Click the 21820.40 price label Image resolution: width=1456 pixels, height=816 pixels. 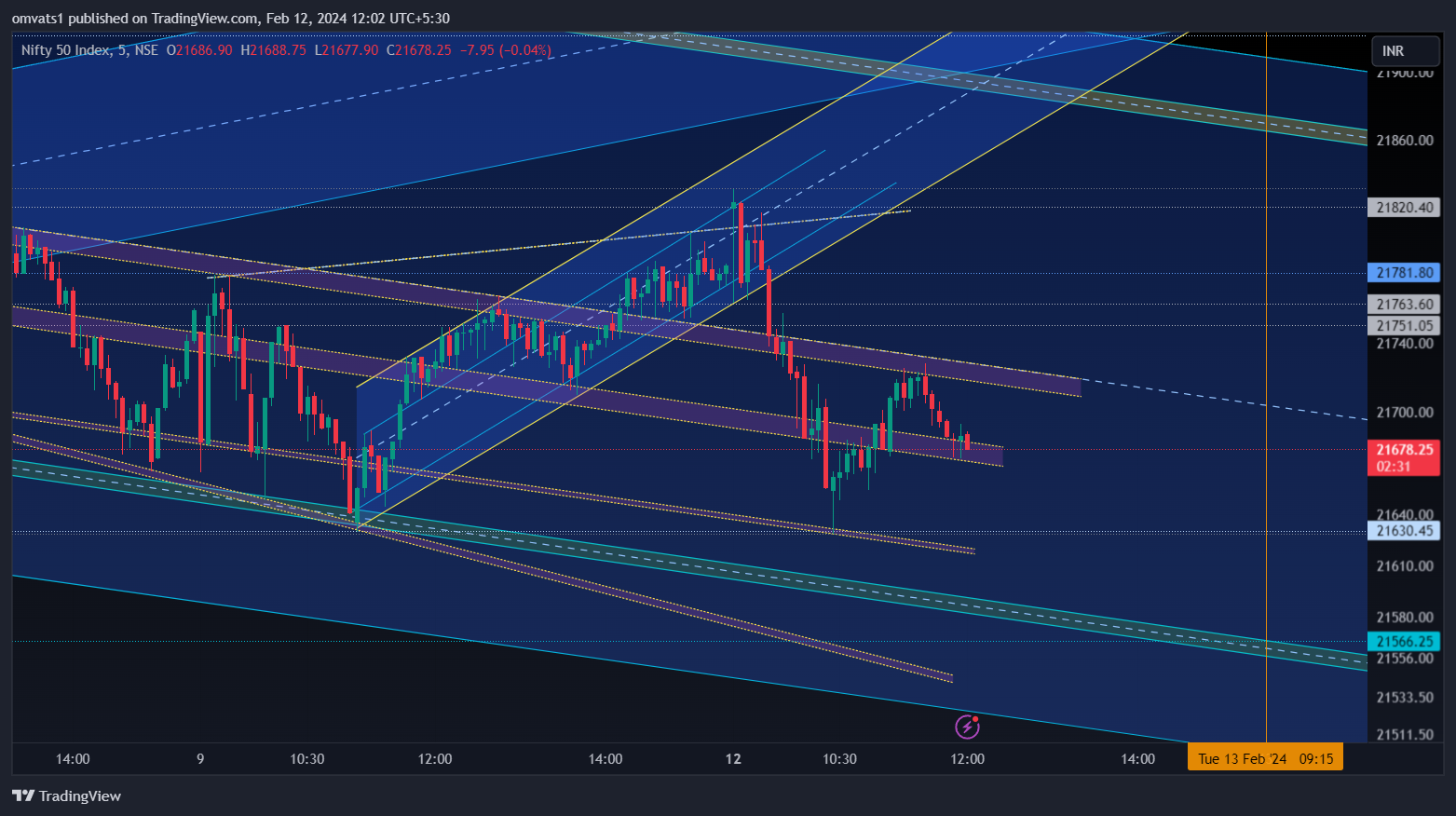point(1405,207)
